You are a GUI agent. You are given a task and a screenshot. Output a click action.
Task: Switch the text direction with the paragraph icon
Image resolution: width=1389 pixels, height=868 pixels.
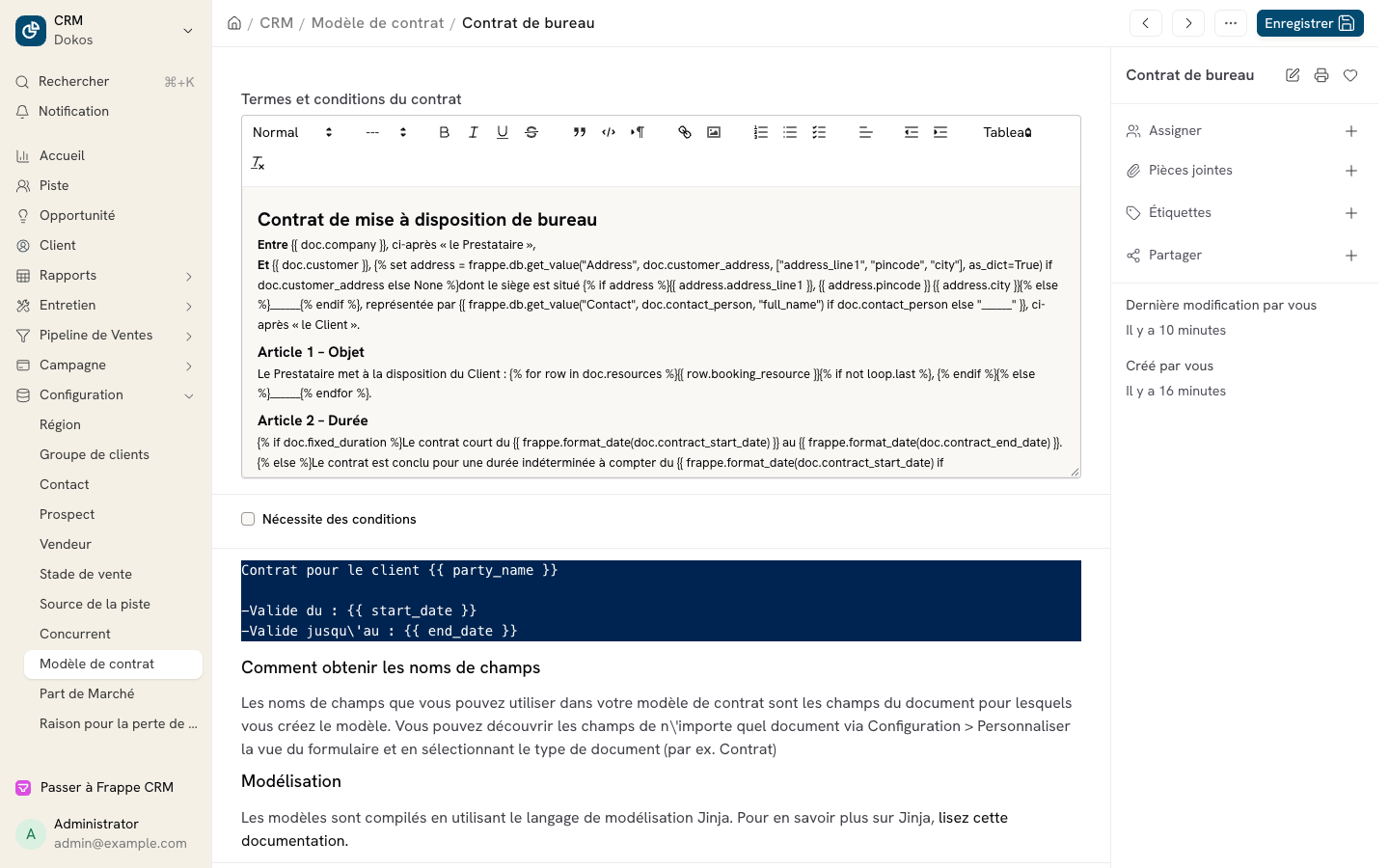[x=638, y=132]
